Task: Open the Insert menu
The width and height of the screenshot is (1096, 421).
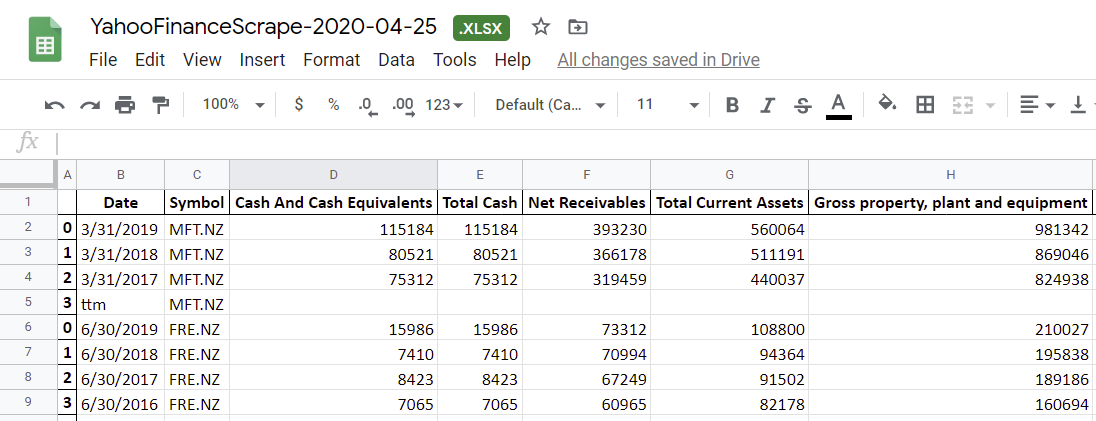Action: [x=262, y=60]
